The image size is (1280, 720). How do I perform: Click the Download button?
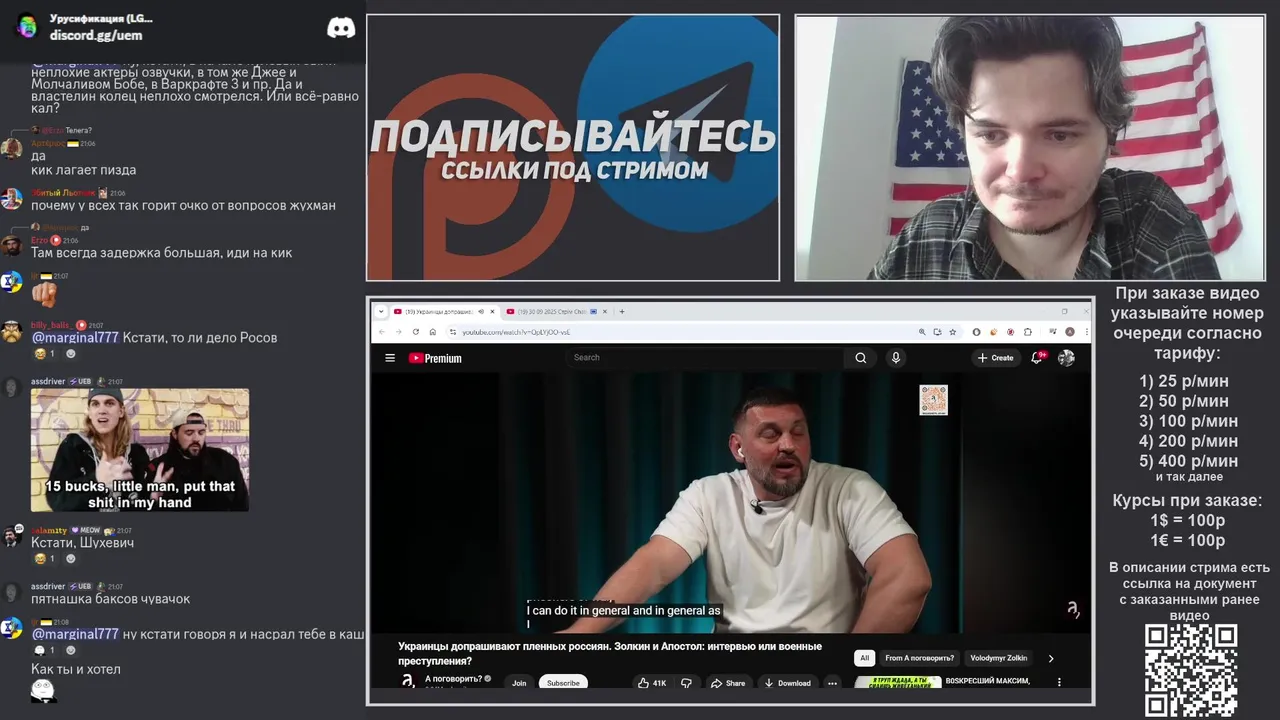point(787,683)
